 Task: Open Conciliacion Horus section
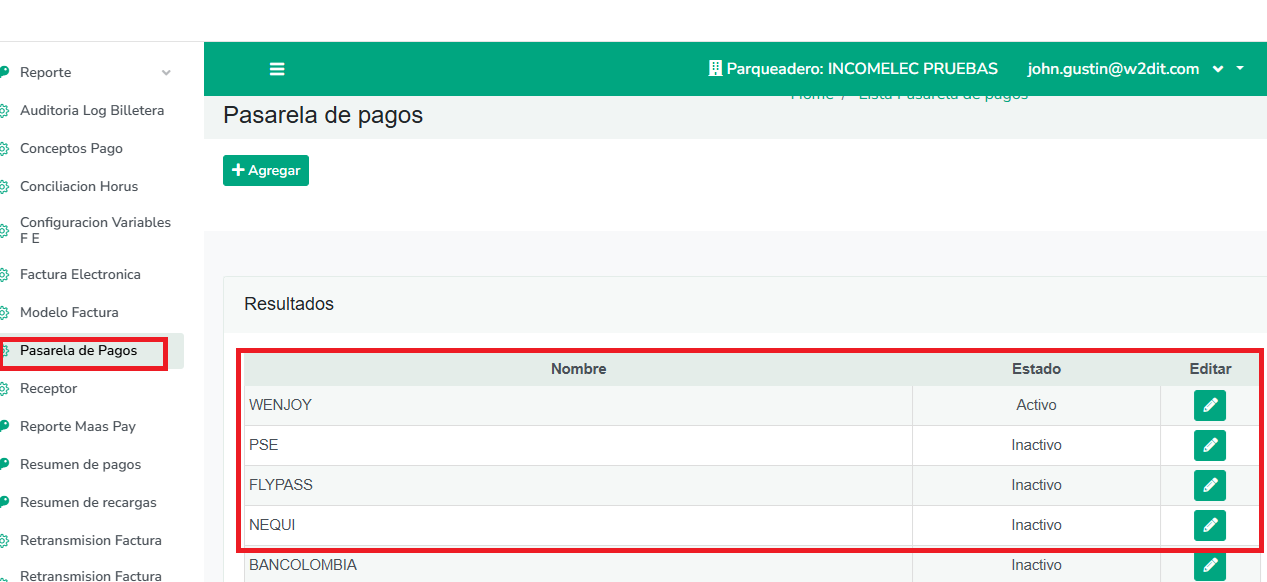tap(79, 187)
